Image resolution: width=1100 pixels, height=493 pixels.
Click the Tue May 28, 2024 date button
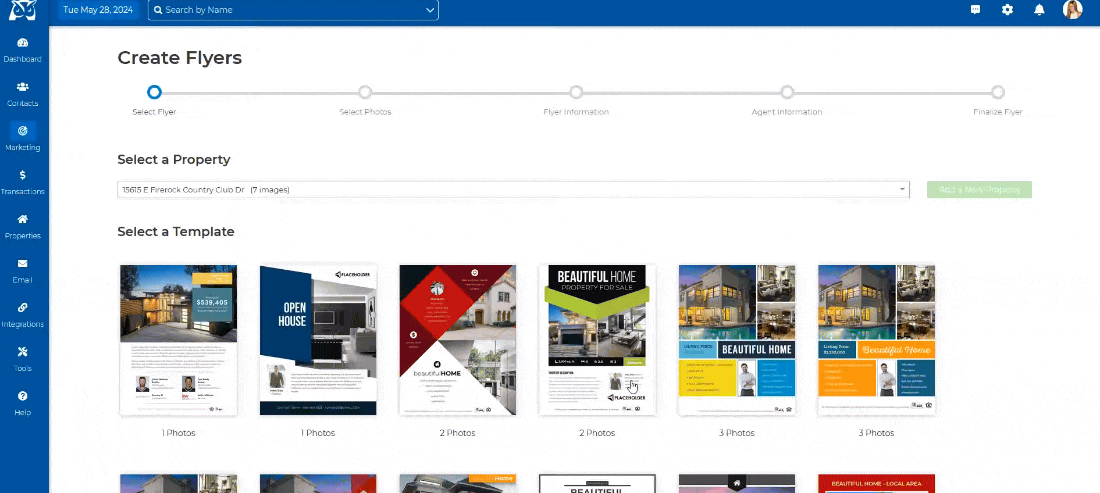coord(98,10)
